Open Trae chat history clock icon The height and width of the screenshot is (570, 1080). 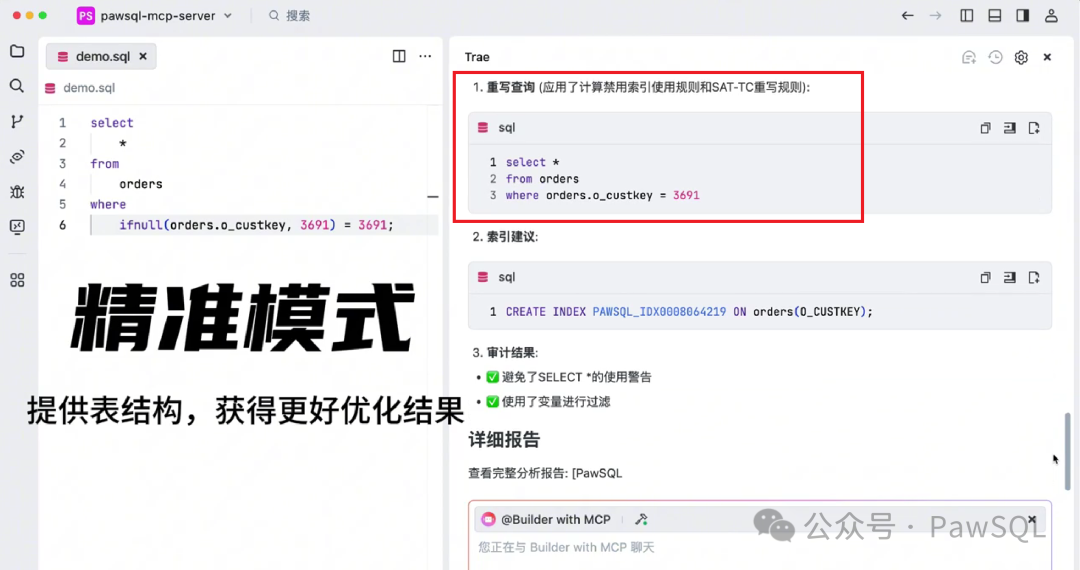(x=995, y=57)
